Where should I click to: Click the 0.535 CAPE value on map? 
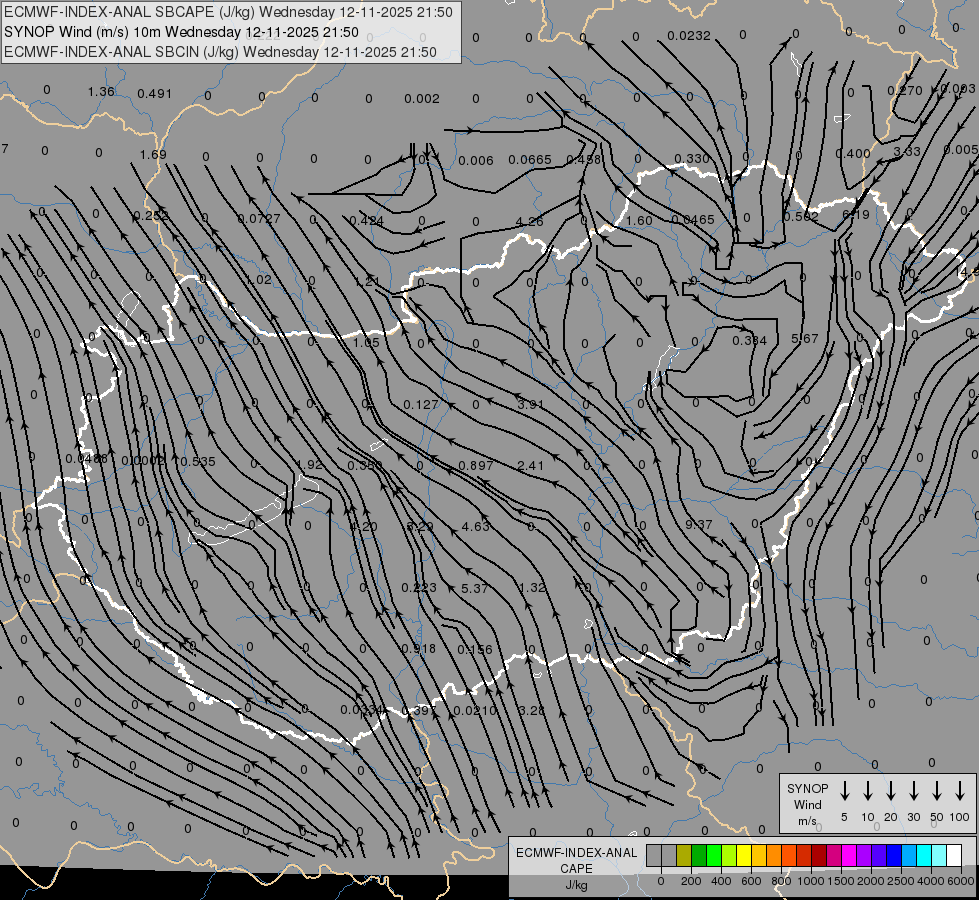pos(198,462)
